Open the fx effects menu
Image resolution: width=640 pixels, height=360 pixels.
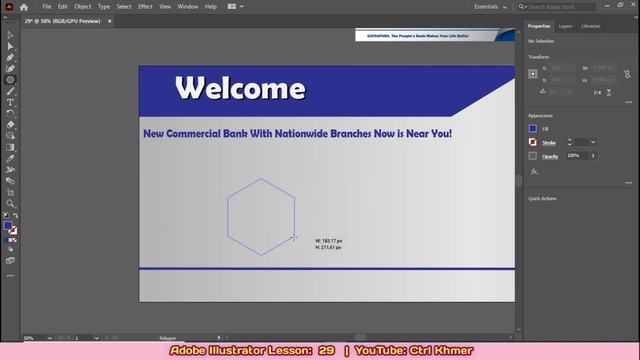click(x=535, y=172)
